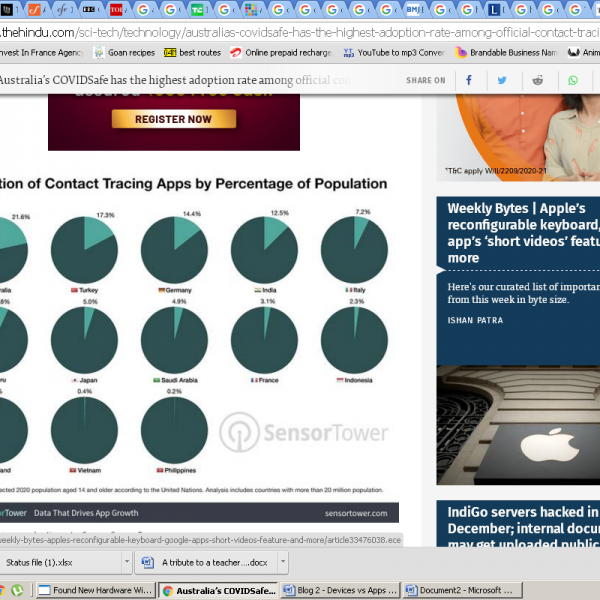Screen dimensions: 600x600
Task: Open uTorrent from quick launch
Action: tap(17, 590)
